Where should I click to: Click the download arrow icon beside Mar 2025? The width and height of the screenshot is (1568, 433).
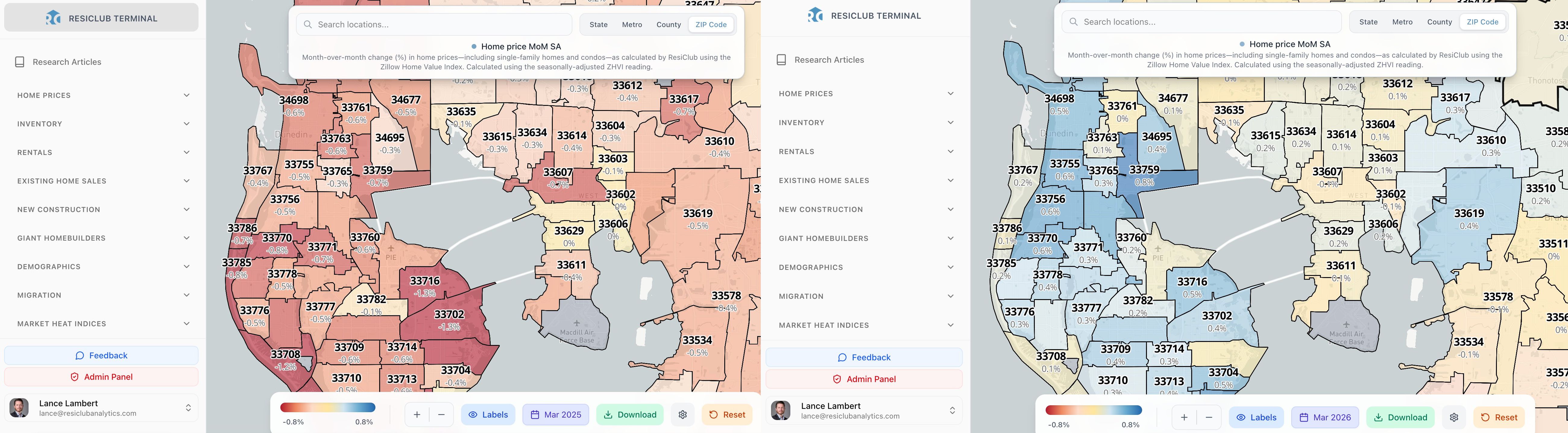point(608,415)
